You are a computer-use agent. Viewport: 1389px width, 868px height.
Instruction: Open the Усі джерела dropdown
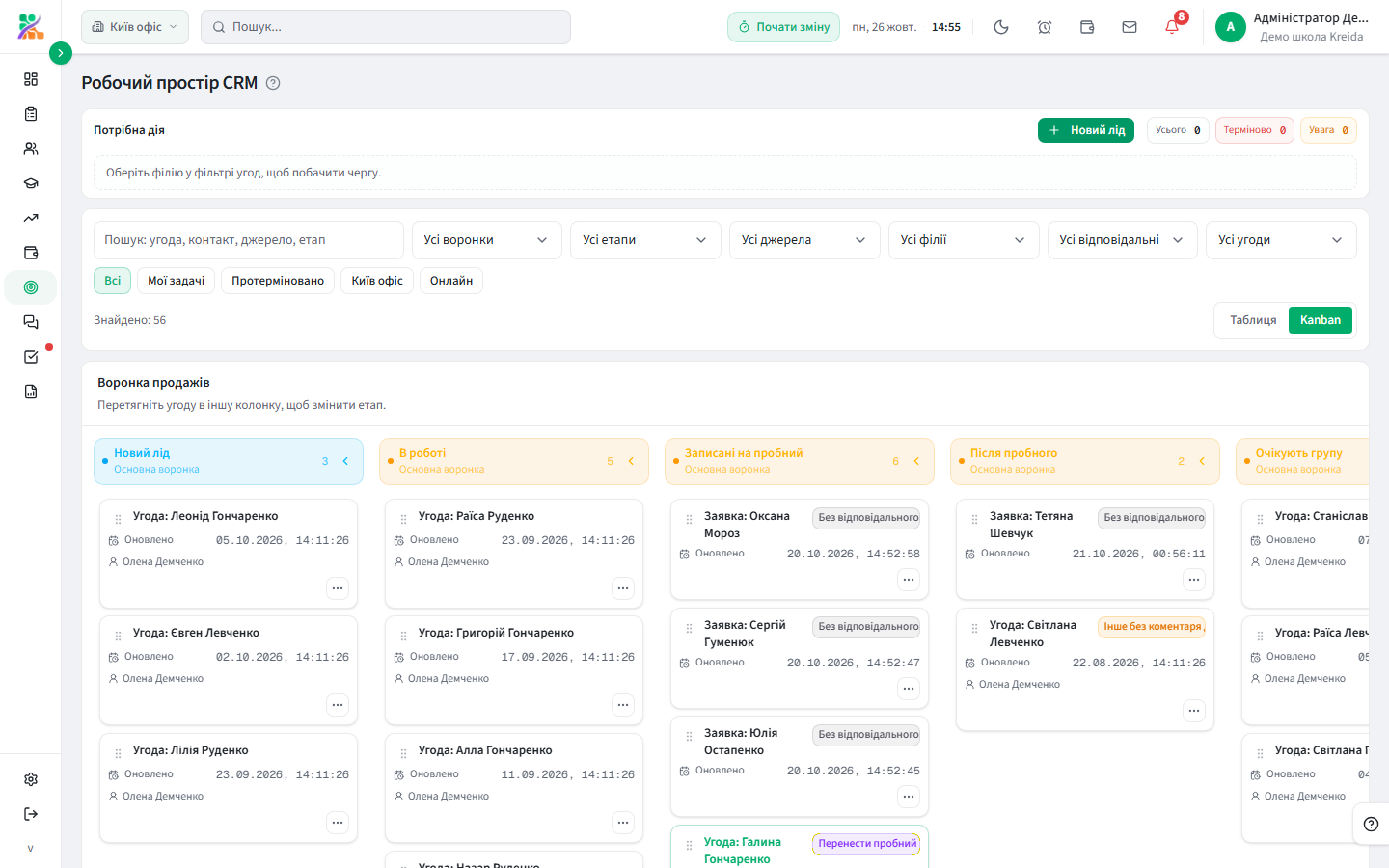803,240
